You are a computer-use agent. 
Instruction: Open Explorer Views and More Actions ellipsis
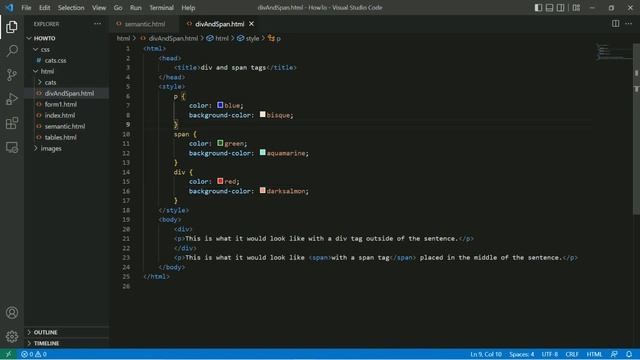97,24
